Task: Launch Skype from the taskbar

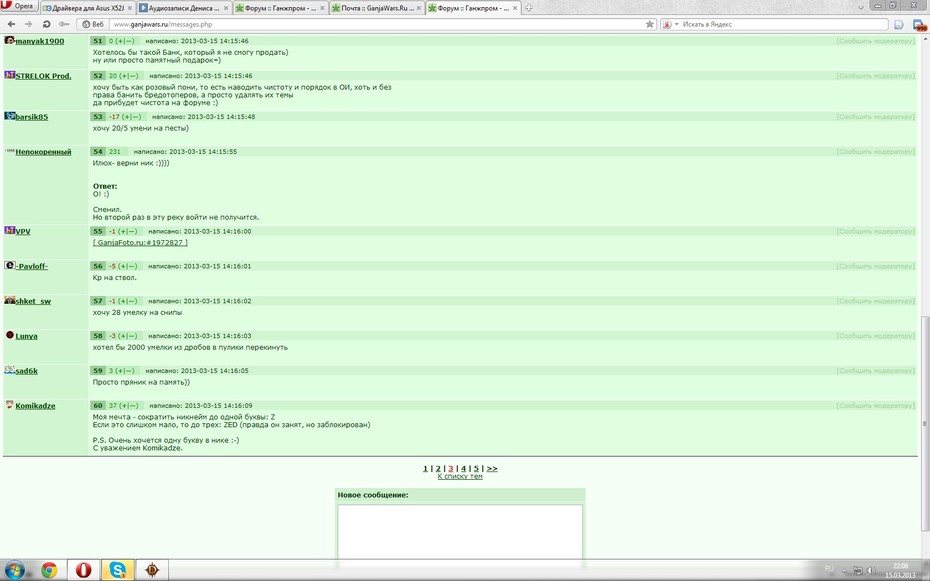Action: coord(118,570)
